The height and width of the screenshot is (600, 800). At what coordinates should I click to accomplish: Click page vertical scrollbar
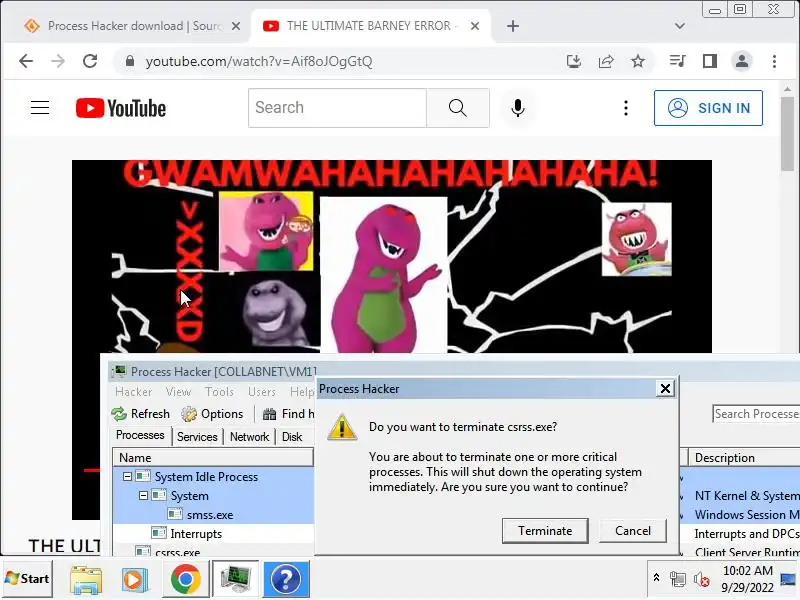tap(788, 134)
